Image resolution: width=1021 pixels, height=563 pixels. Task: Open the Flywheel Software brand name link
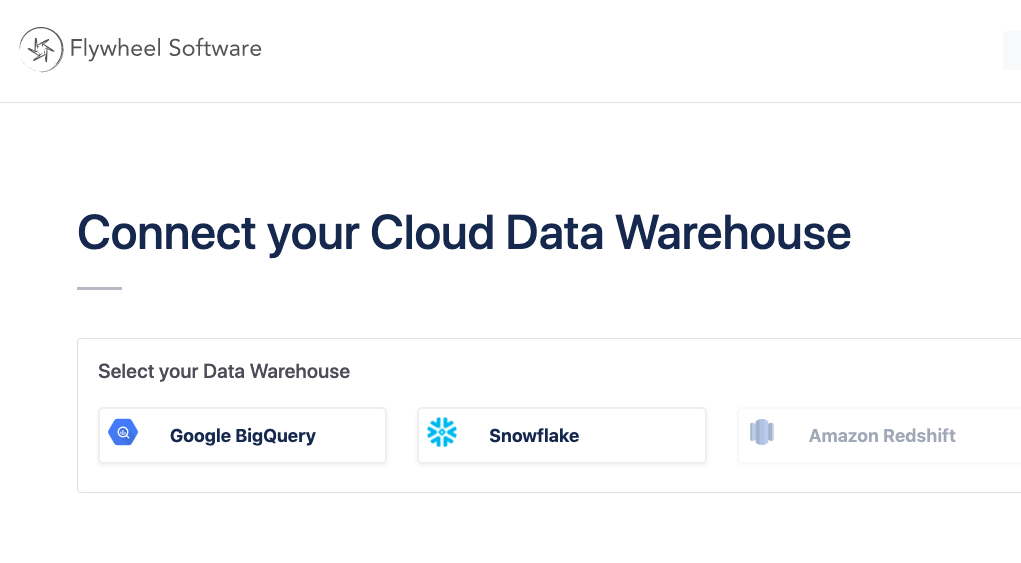click(166, 48)
